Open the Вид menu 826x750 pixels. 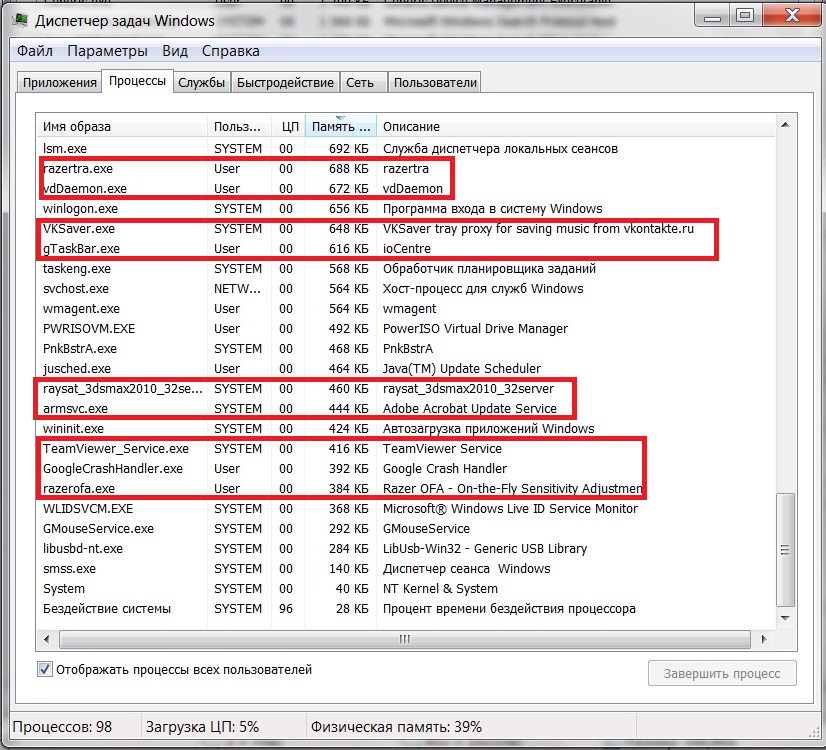click(x=175, y=51)
